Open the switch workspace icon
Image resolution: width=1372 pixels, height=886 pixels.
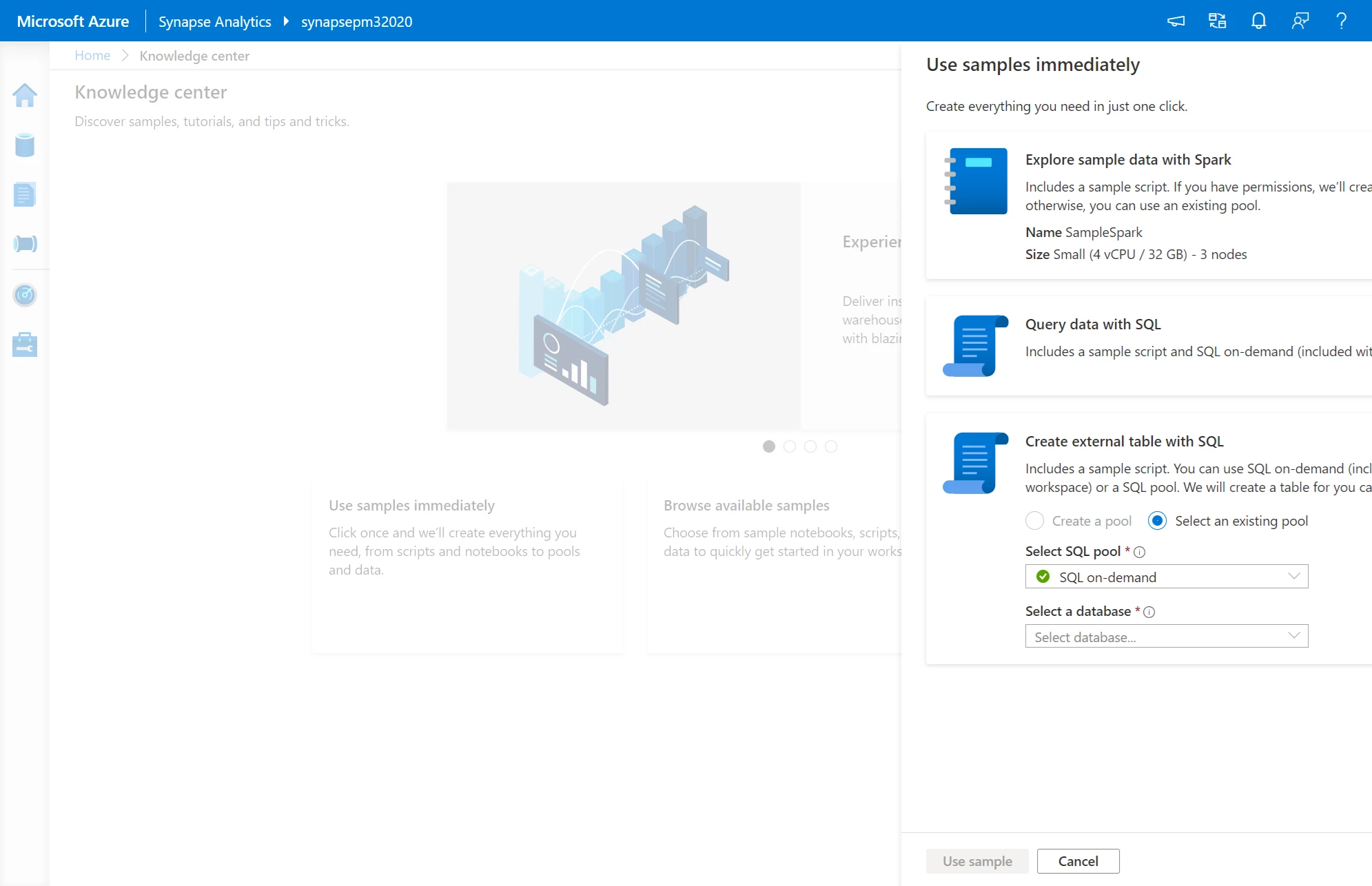[x=1217, y=21]
